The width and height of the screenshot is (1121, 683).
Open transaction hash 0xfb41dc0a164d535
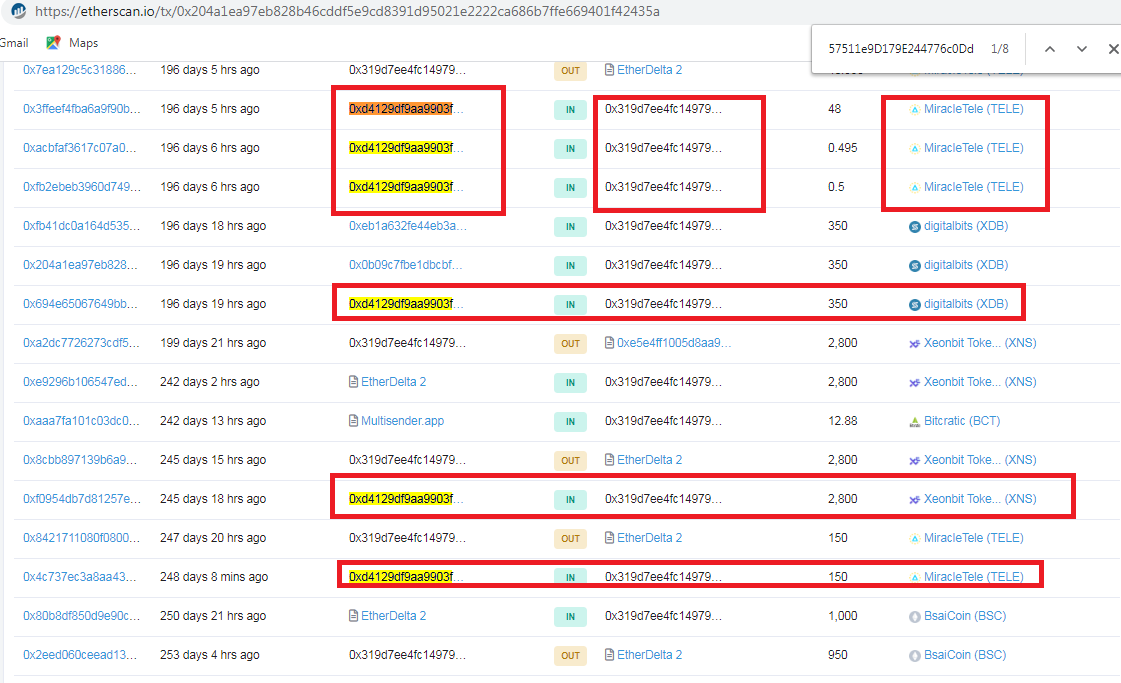tap(82, 226)
